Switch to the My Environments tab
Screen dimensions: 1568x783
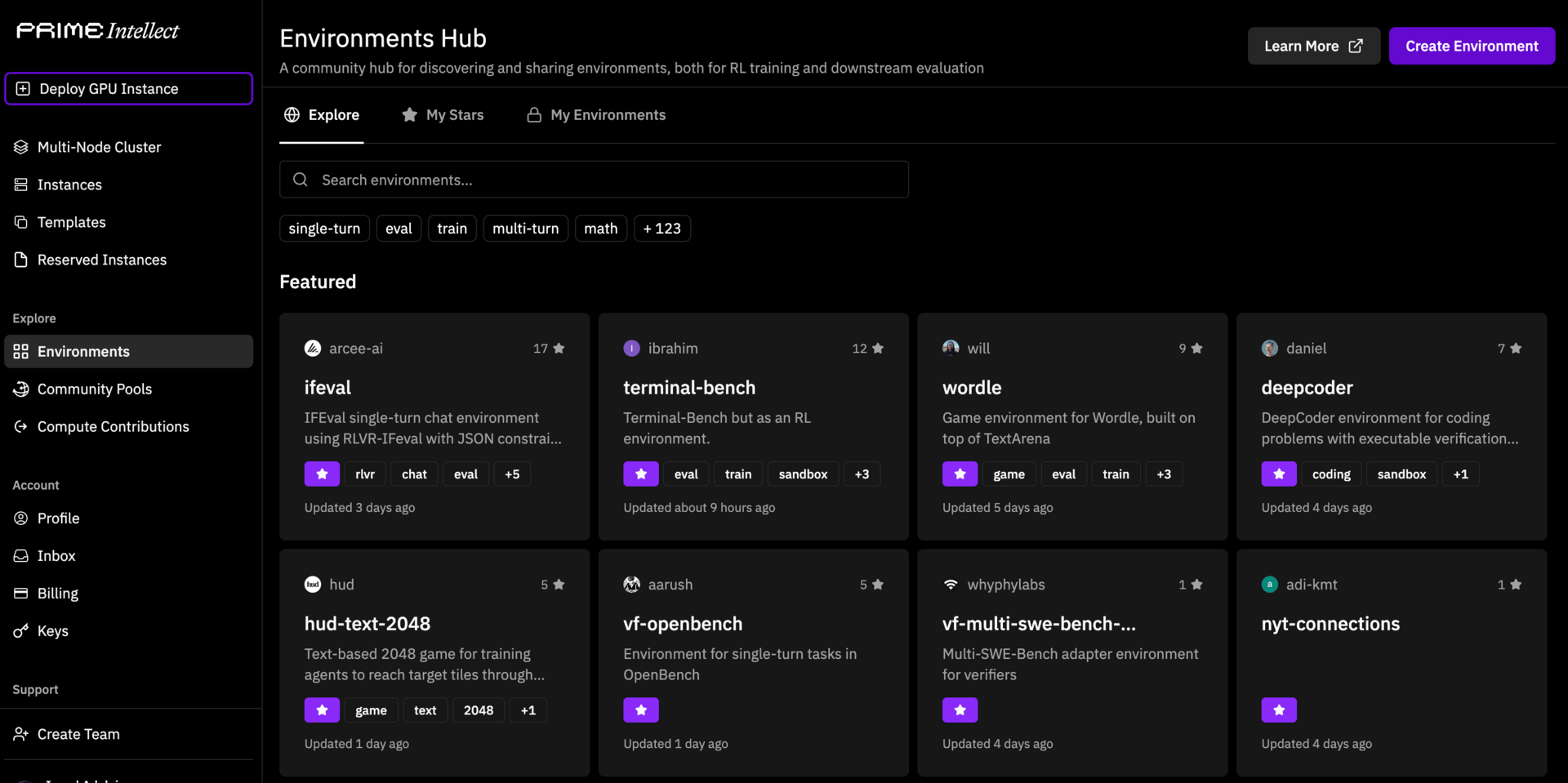(596, 115)
